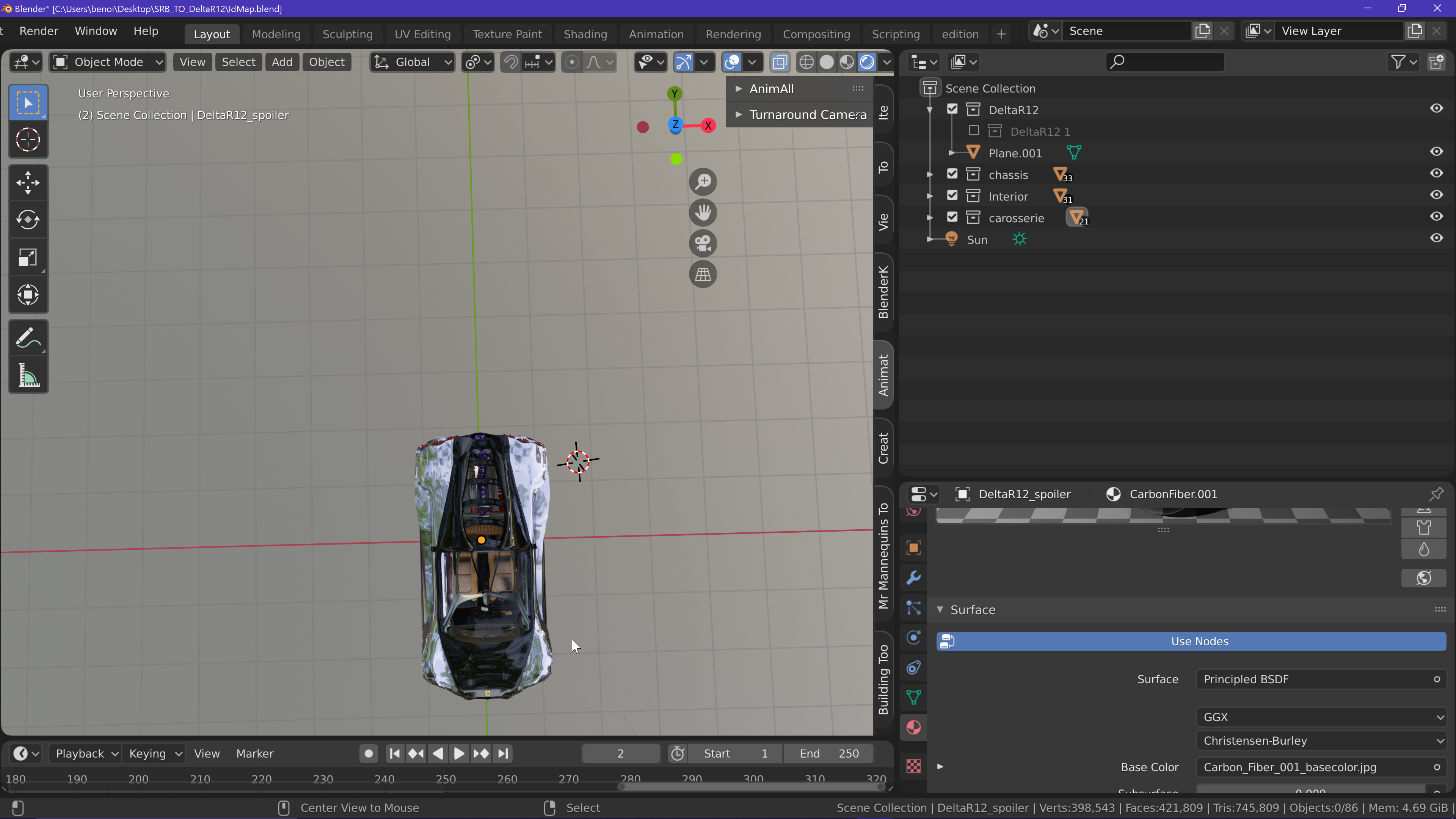Switch to the Shading workspace tab
1456x819 pixels.
(585, 34)
